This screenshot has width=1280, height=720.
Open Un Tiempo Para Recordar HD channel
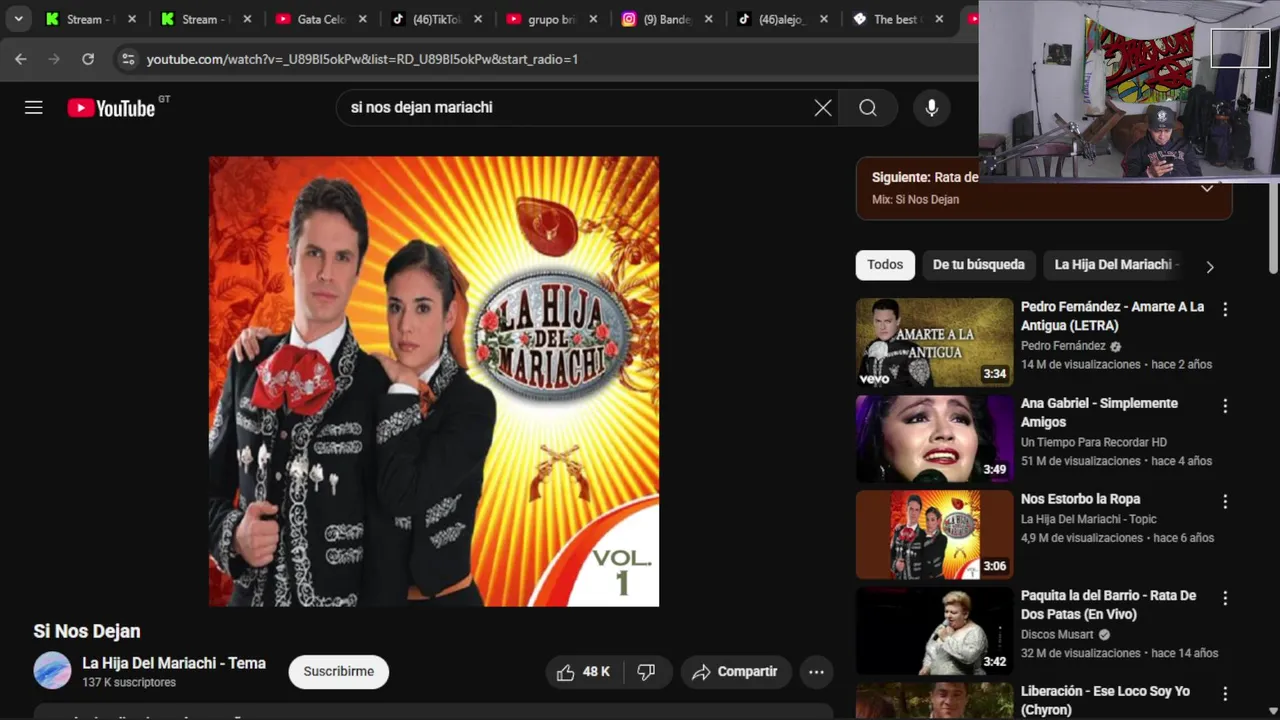1094,442
